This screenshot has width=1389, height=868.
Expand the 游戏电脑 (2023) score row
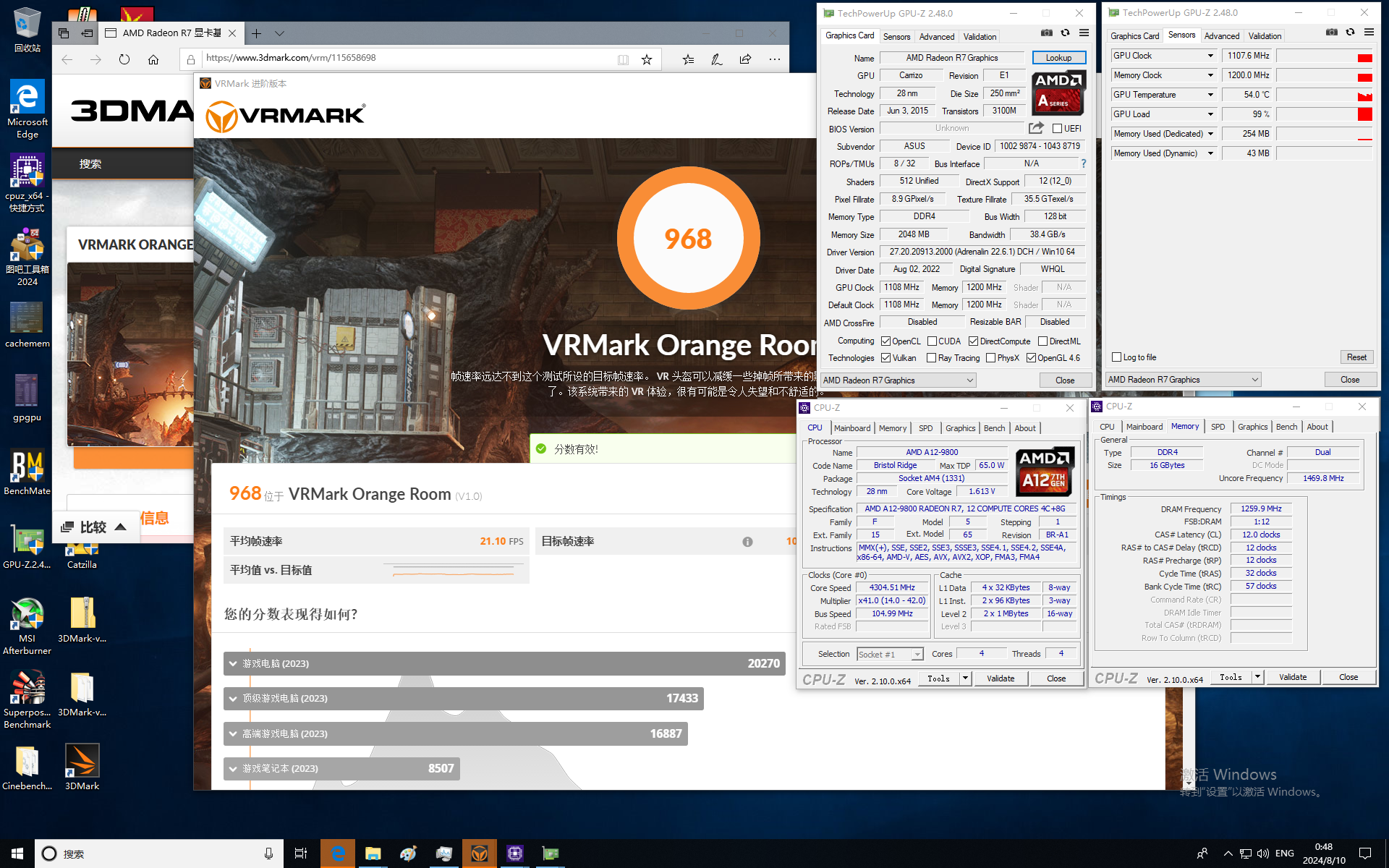[x=504, y=663]
